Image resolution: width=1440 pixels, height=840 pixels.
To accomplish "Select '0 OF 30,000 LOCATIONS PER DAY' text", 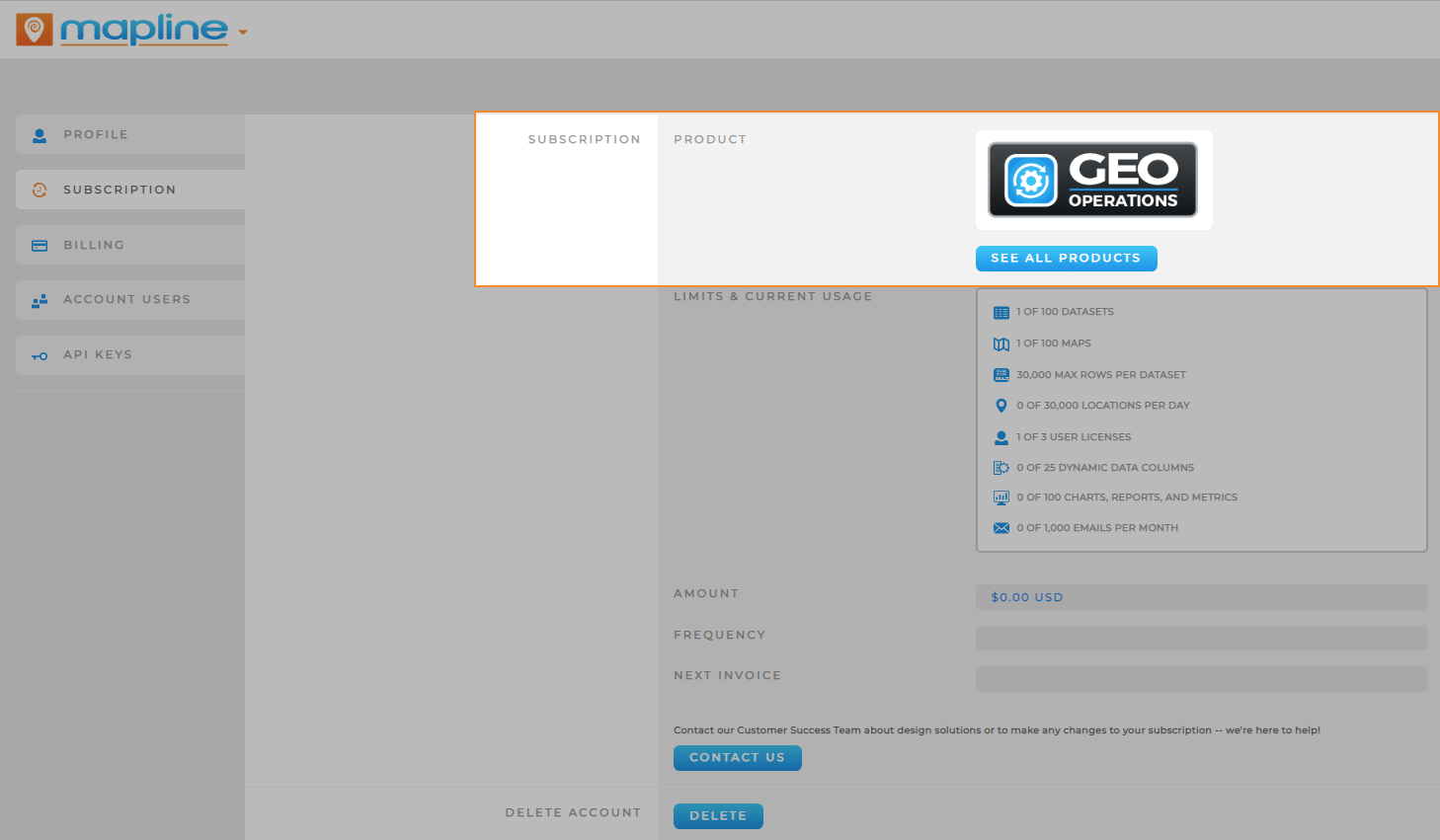I will [1103, 406].
